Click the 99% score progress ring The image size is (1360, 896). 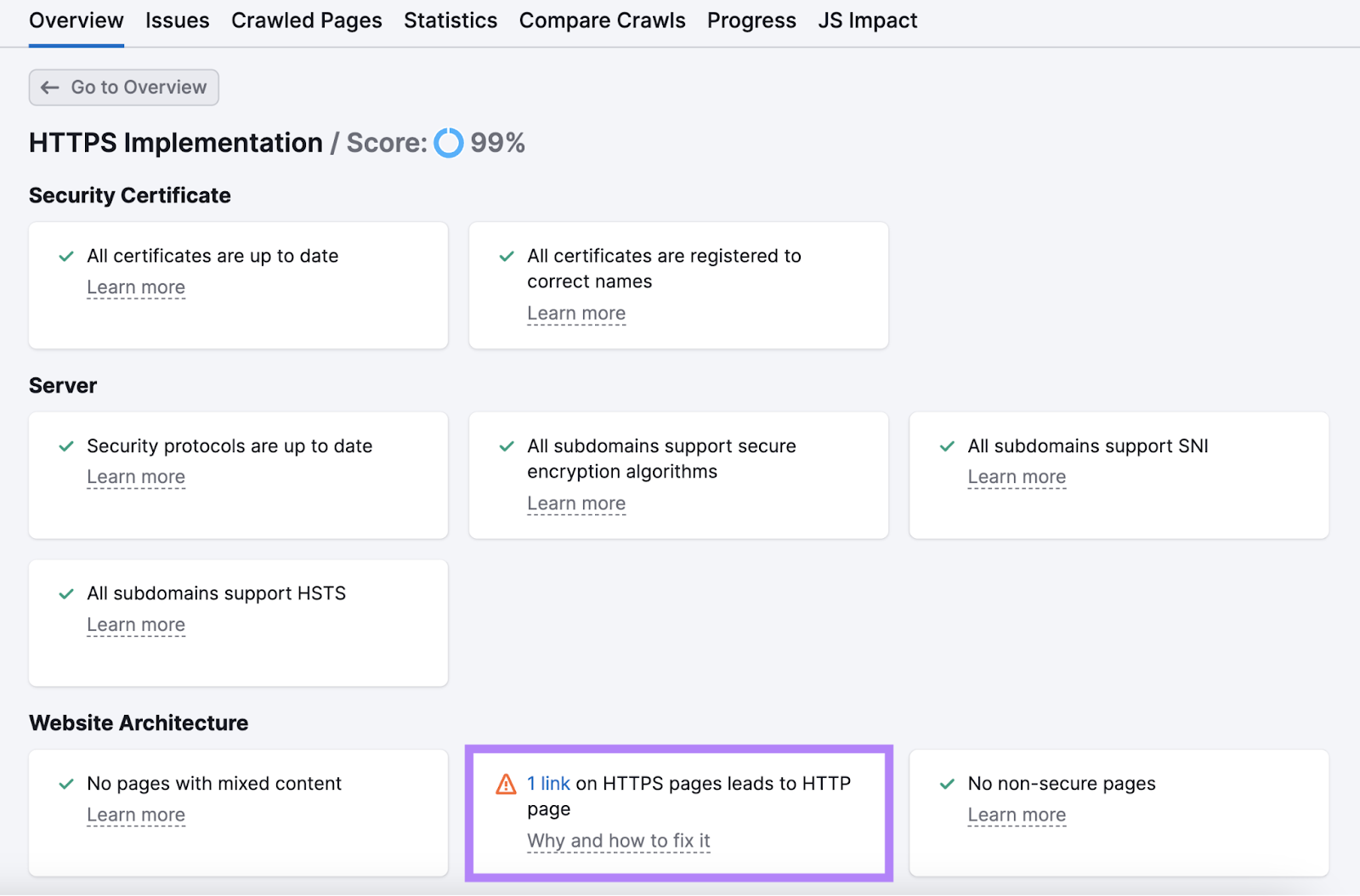[449, 143]
